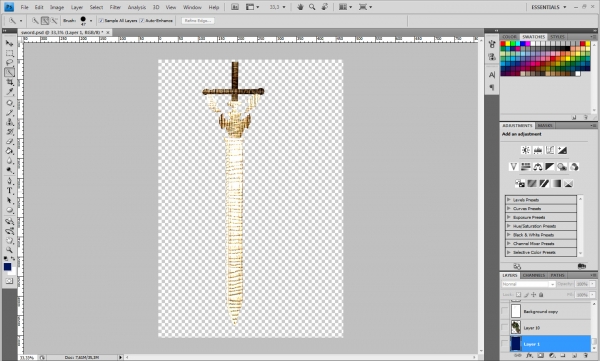Add a Levels adjustment
The image size is (600, 361).
[x=538, y=150]
